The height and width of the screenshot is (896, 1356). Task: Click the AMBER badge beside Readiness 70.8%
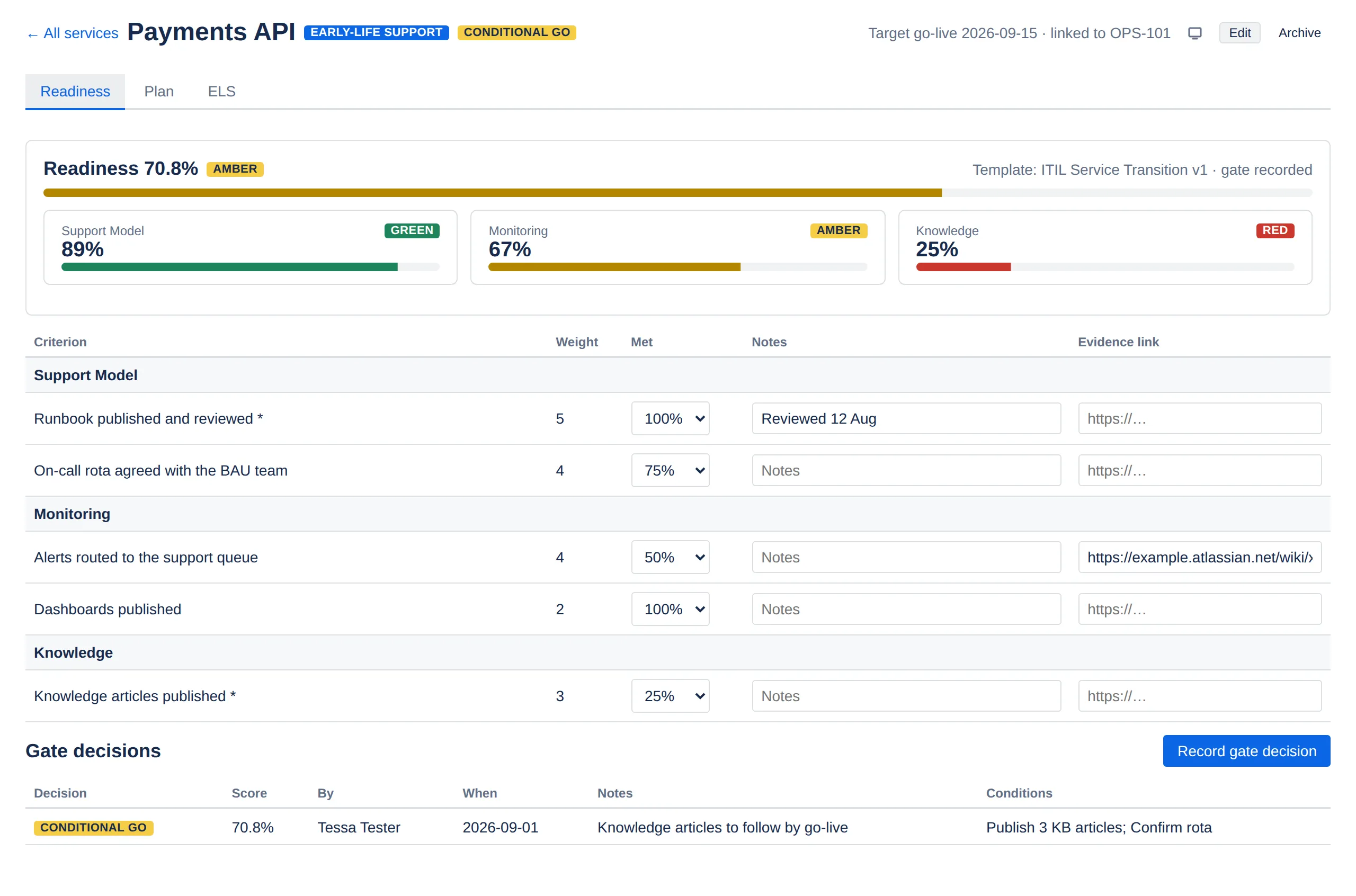pos(235,169)
